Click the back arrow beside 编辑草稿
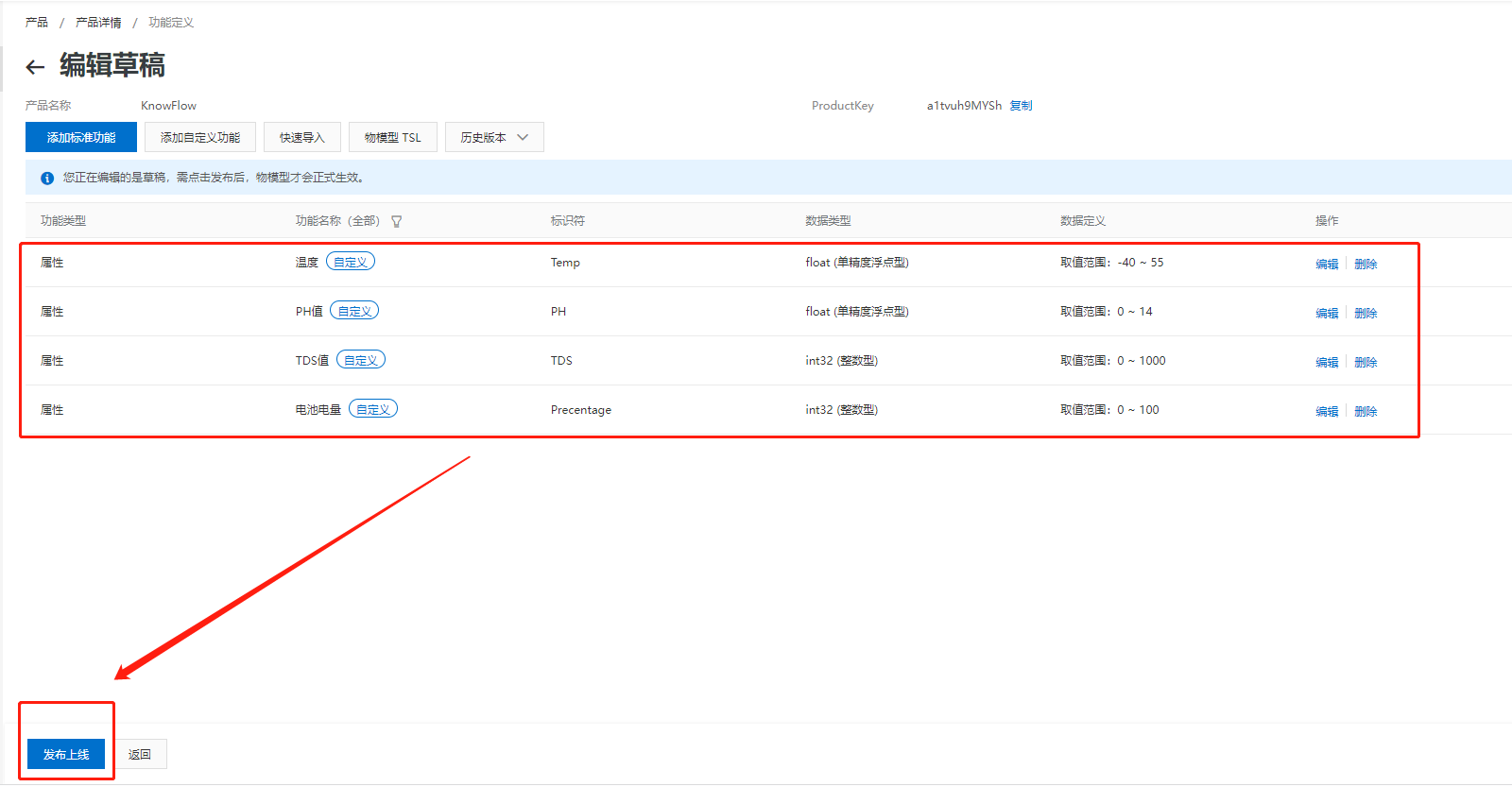This screenshot has height=787, width=1512. point(35,67)
